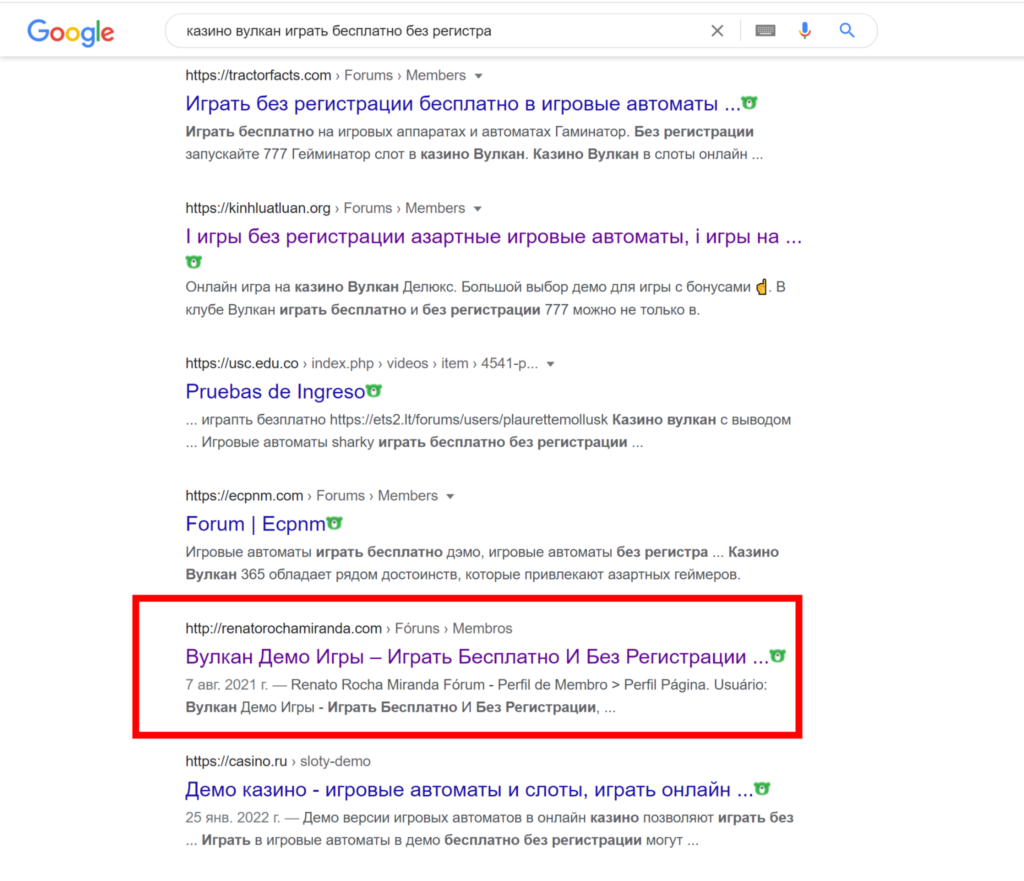
Task: Open the on-screen keyboard input tool
Action: 765,31
